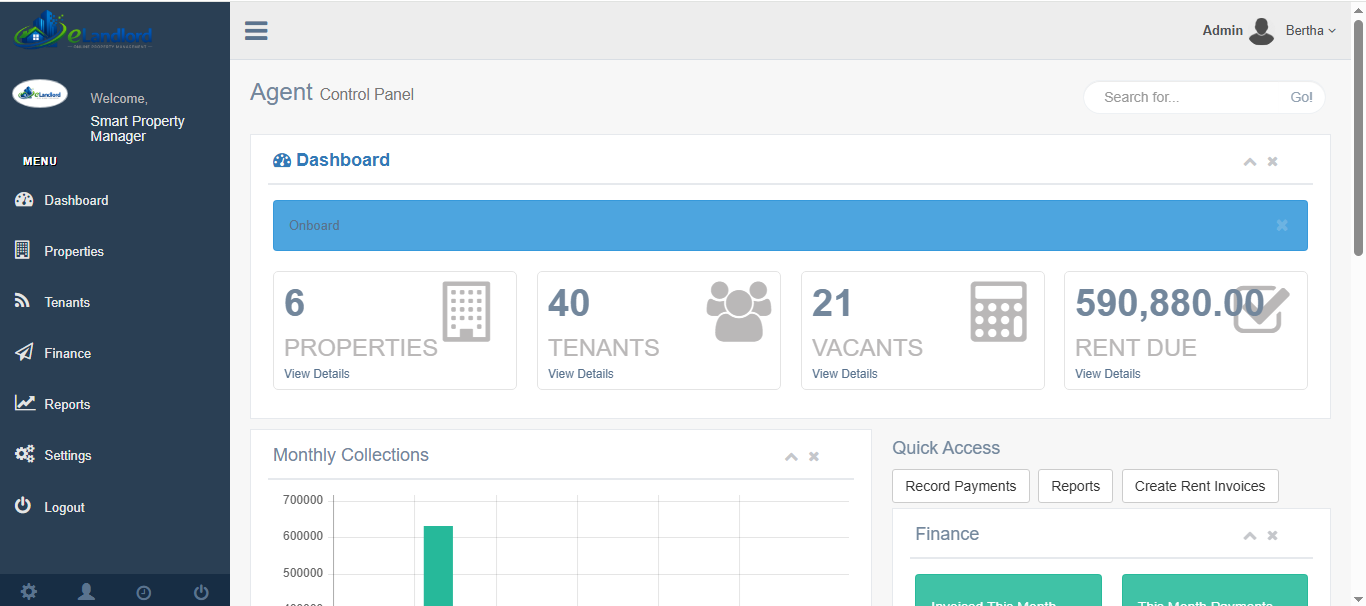Click the clock icon in sidebar footer
1366x606 pixels.
click(x=144, y=592)
